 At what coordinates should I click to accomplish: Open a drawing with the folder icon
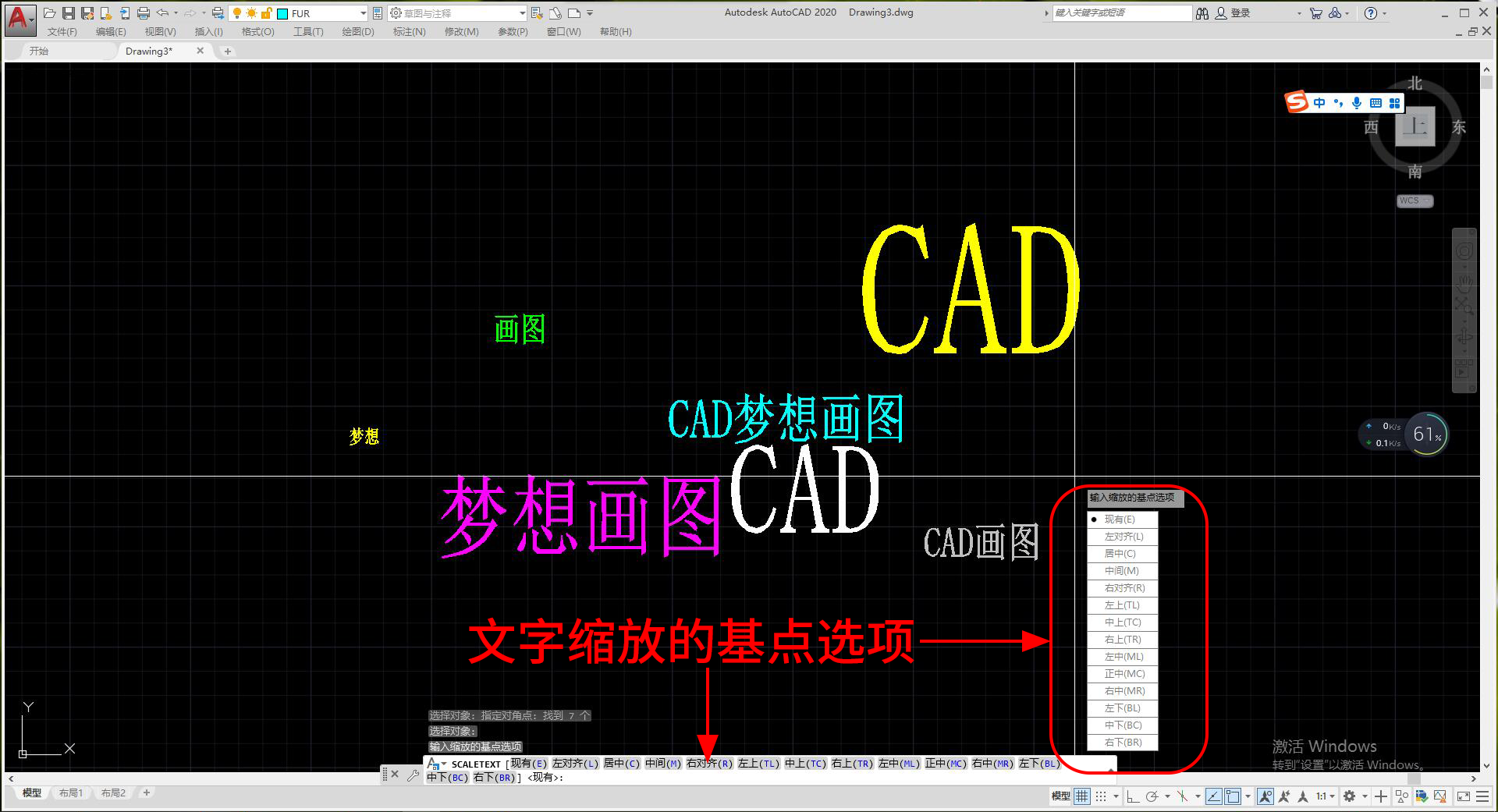(49, 13)
